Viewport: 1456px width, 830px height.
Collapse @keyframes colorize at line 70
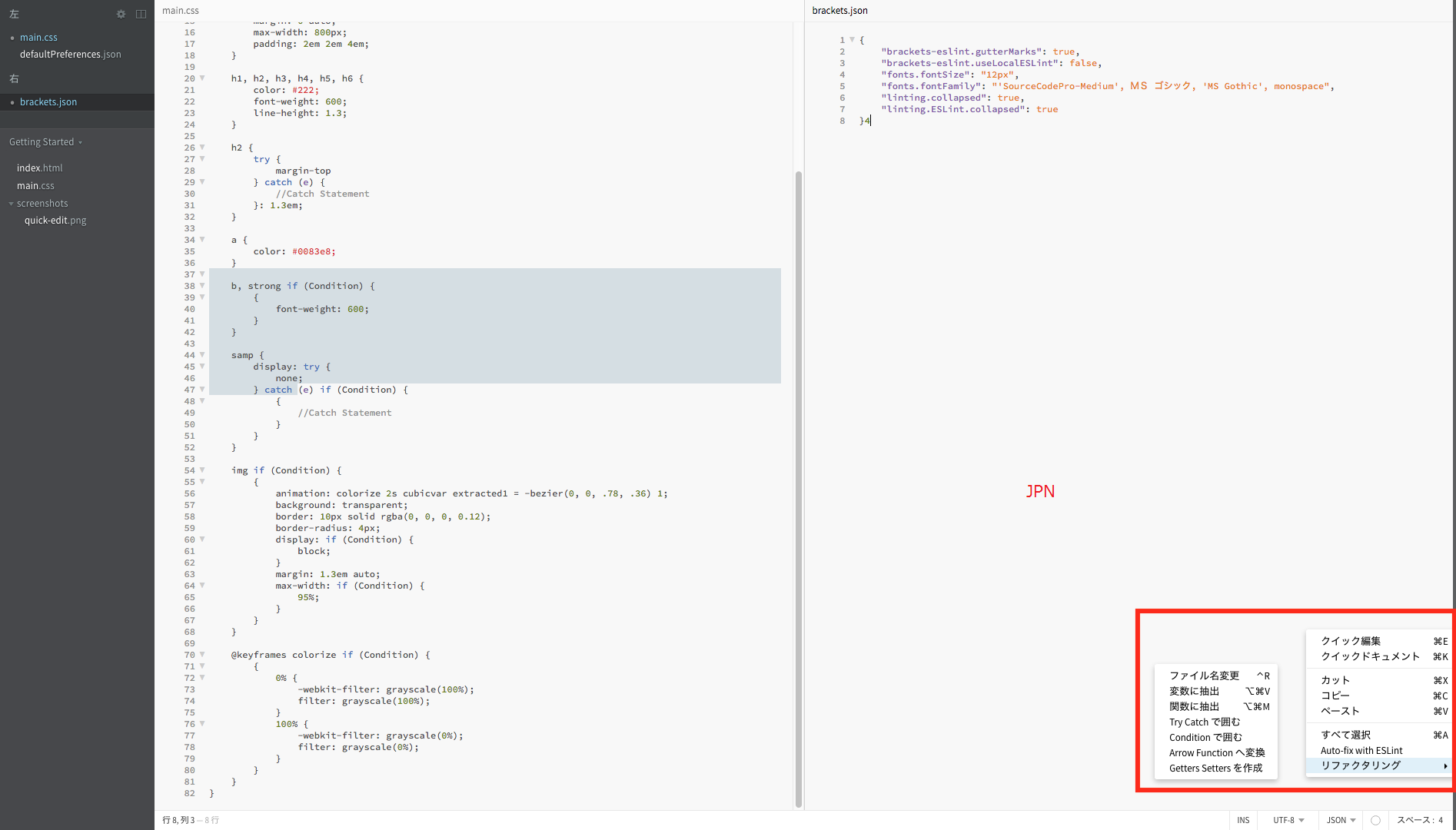[x=202, y=655]
